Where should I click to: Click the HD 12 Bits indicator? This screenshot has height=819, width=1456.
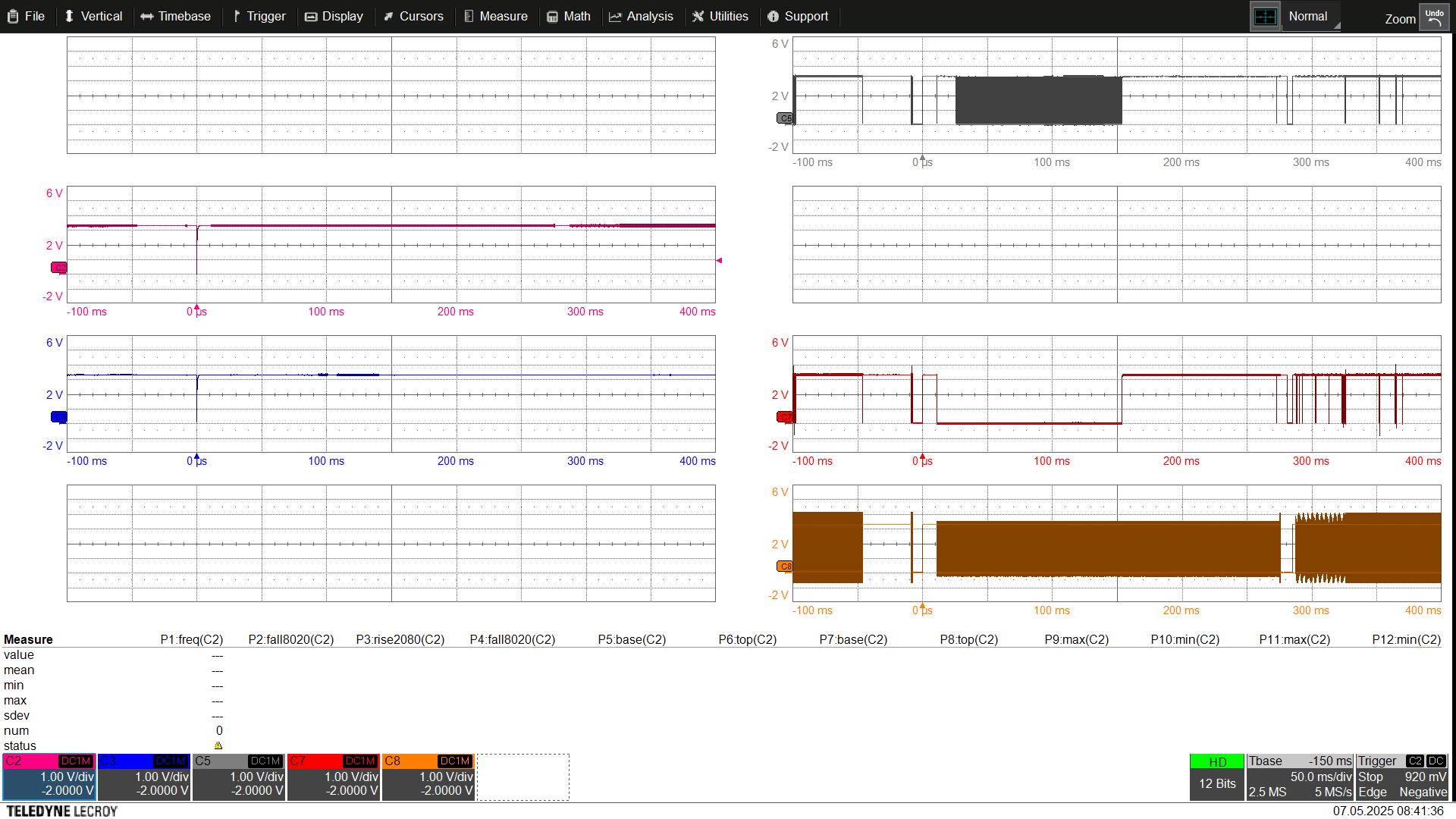[x=1216, y=777]
